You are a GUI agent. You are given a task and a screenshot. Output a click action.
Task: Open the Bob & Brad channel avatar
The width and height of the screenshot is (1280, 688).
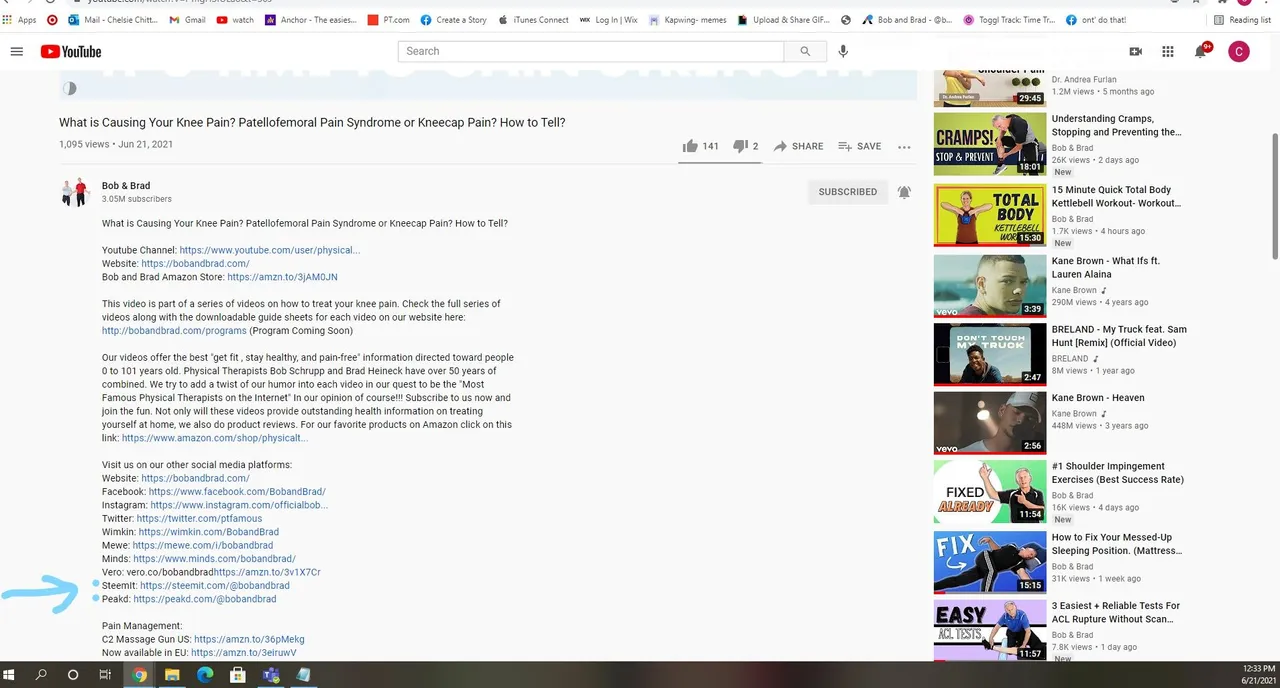76,192
